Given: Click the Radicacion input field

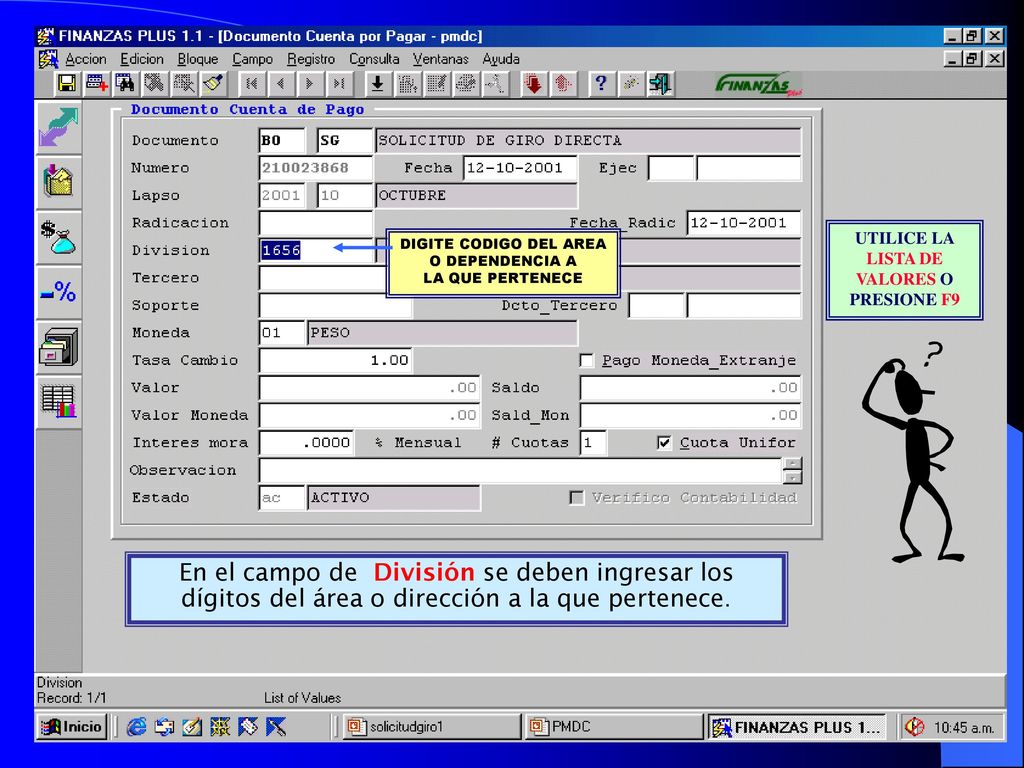Looking at the screenshot, I should (315, 223).
